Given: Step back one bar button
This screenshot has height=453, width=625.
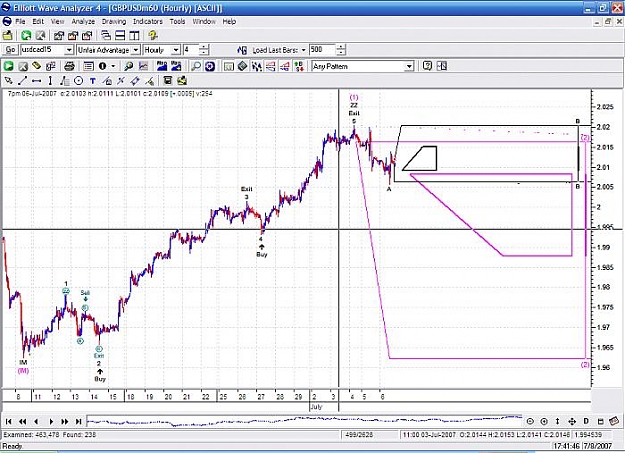Looking at the screenshot, I should pyautogui.click(x=36, y=421).
